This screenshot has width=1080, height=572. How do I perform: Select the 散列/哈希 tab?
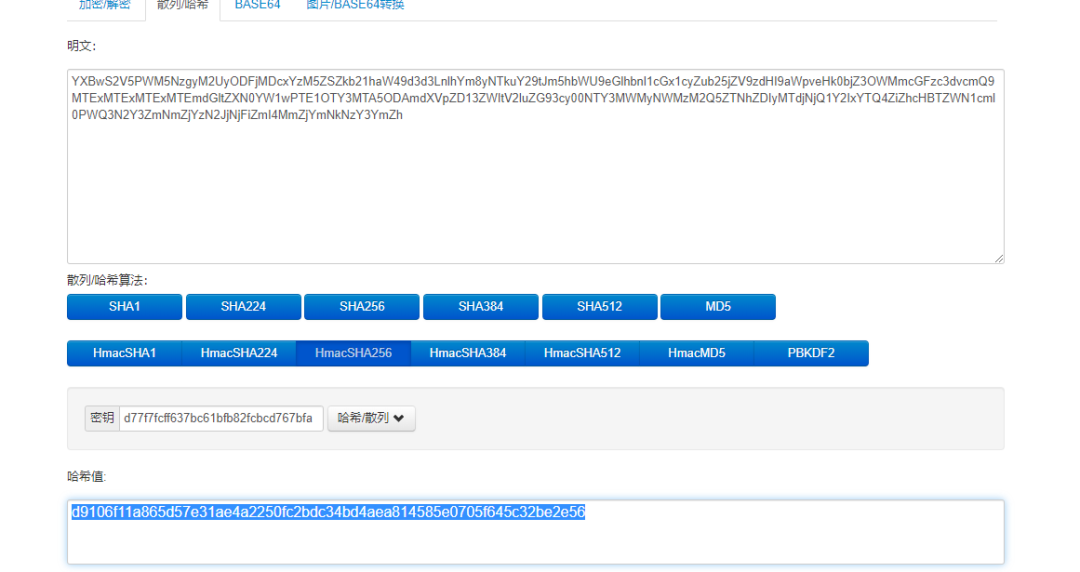(x=183, y=6)
